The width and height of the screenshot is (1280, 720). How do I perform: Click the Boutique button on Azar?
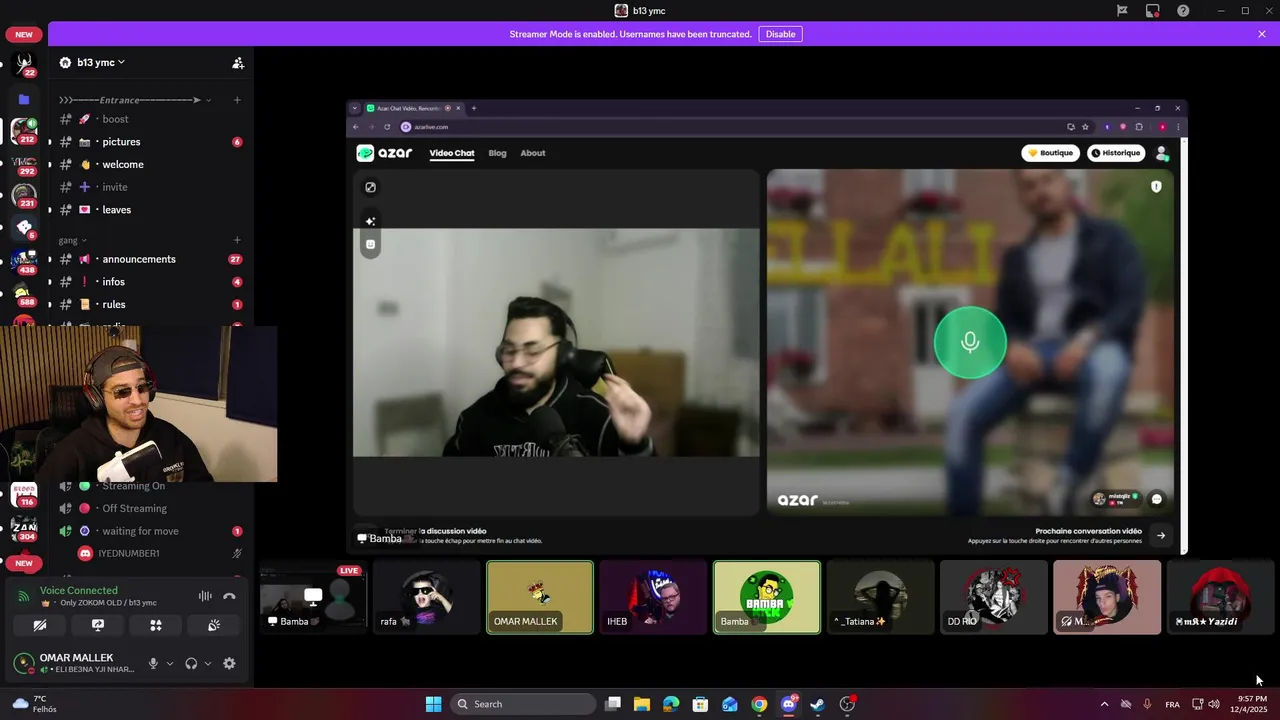pyautogui.click(x=1050, y=153)
